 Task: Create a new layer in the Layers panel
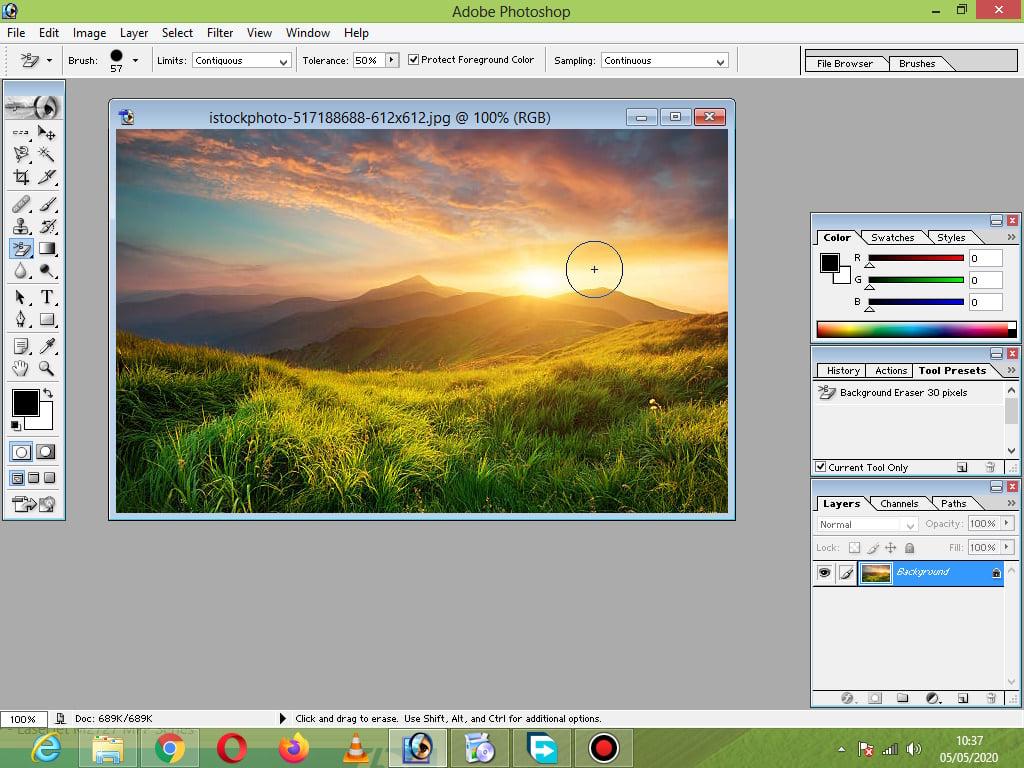click(x=963, y=697)
